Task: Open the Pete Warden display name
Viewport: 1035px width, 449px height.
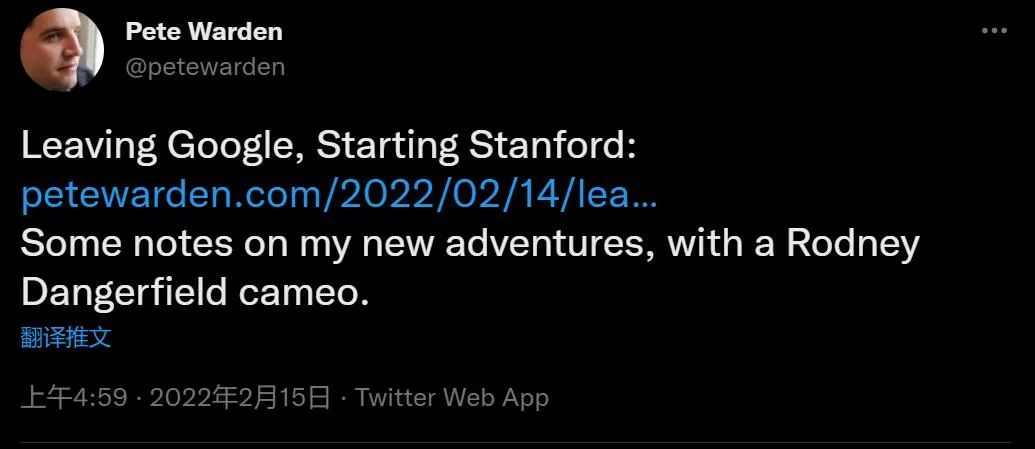Action: (x=203, y=32)
